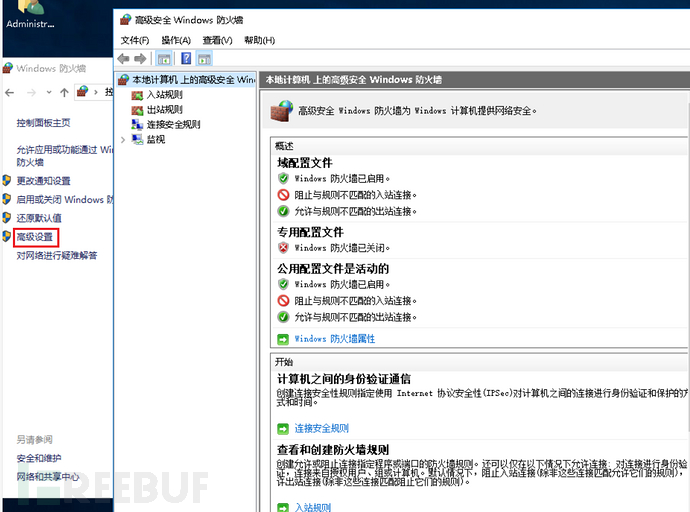Select 入站规则 in the tree
The width and height of the screenshot is (690, 512).
[165, 95]
